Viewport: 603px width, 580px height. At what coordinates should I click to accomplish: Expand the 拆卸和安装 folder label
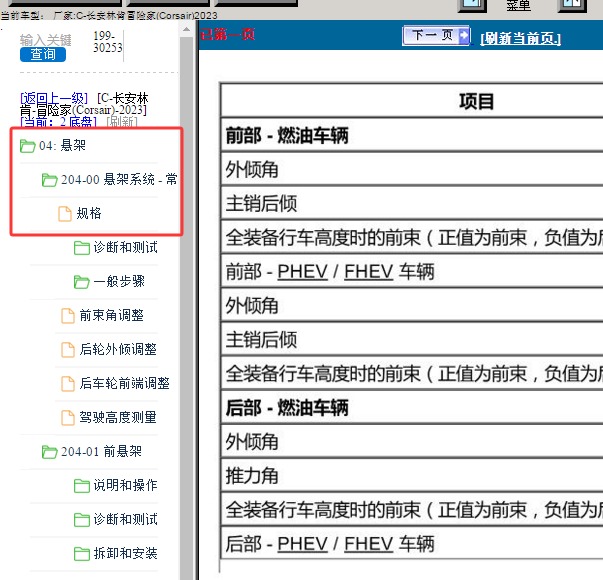tap(125, 553)
